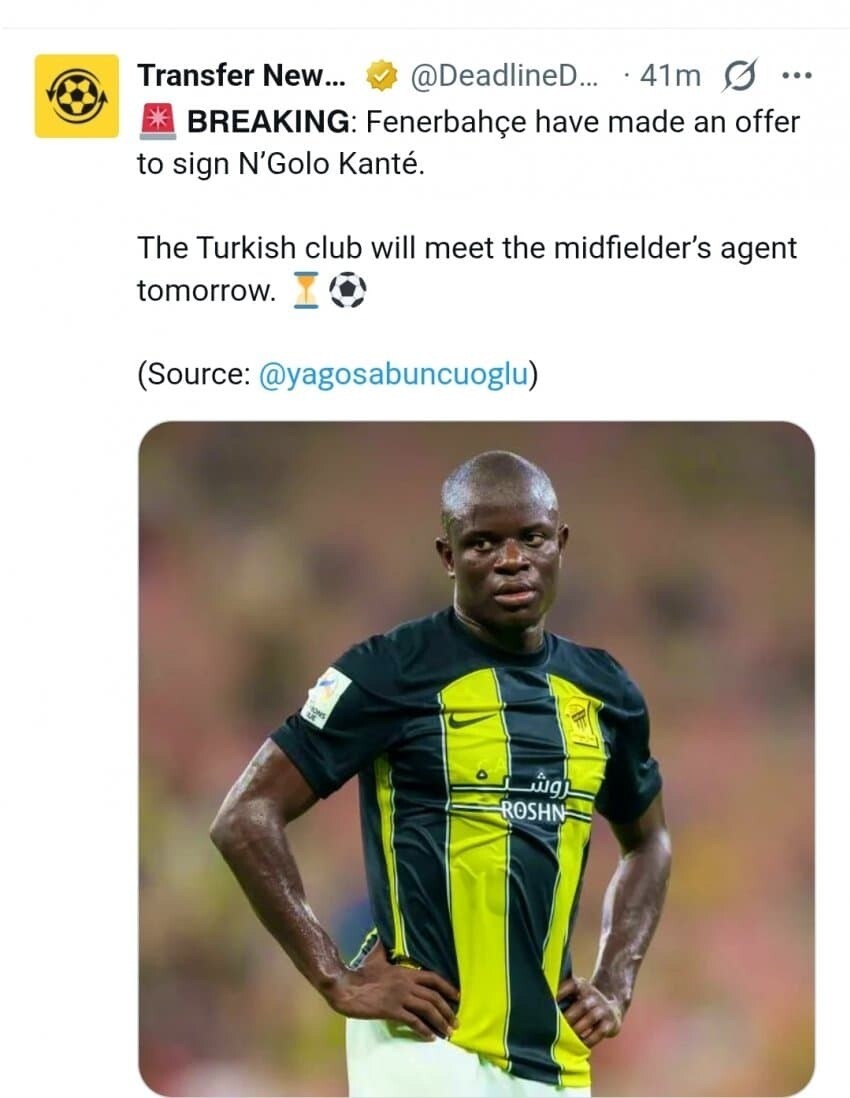Screen dimensions: 850x1098
Task: Open the Transfer New... account name
Action: (x=241, y=75)
